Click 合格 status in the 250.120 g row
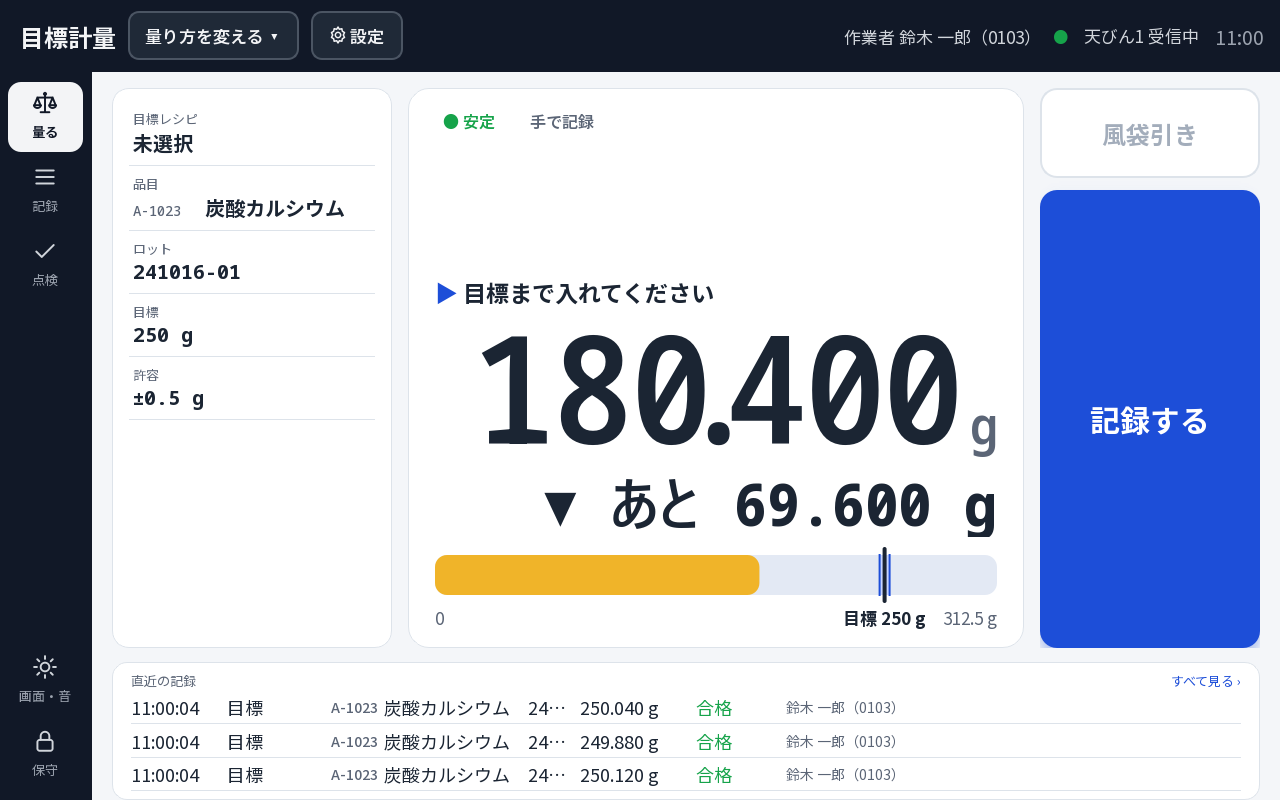Viewport: 1280px width, 800px height. pos(714,775)
